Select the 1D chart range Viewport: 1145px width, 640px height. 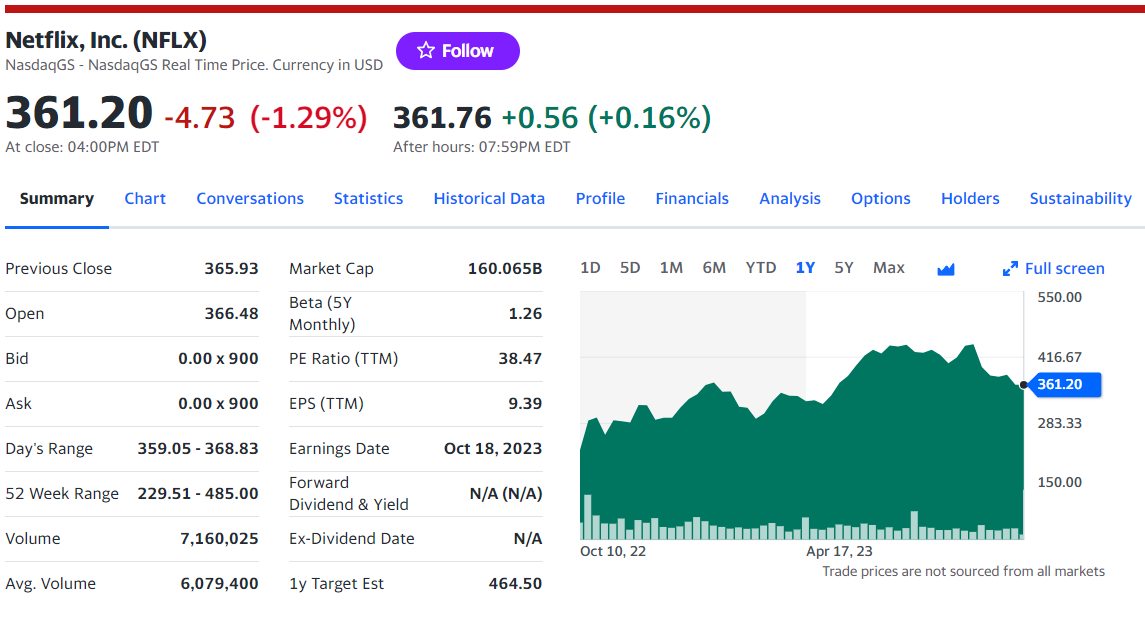coord(590,268)
